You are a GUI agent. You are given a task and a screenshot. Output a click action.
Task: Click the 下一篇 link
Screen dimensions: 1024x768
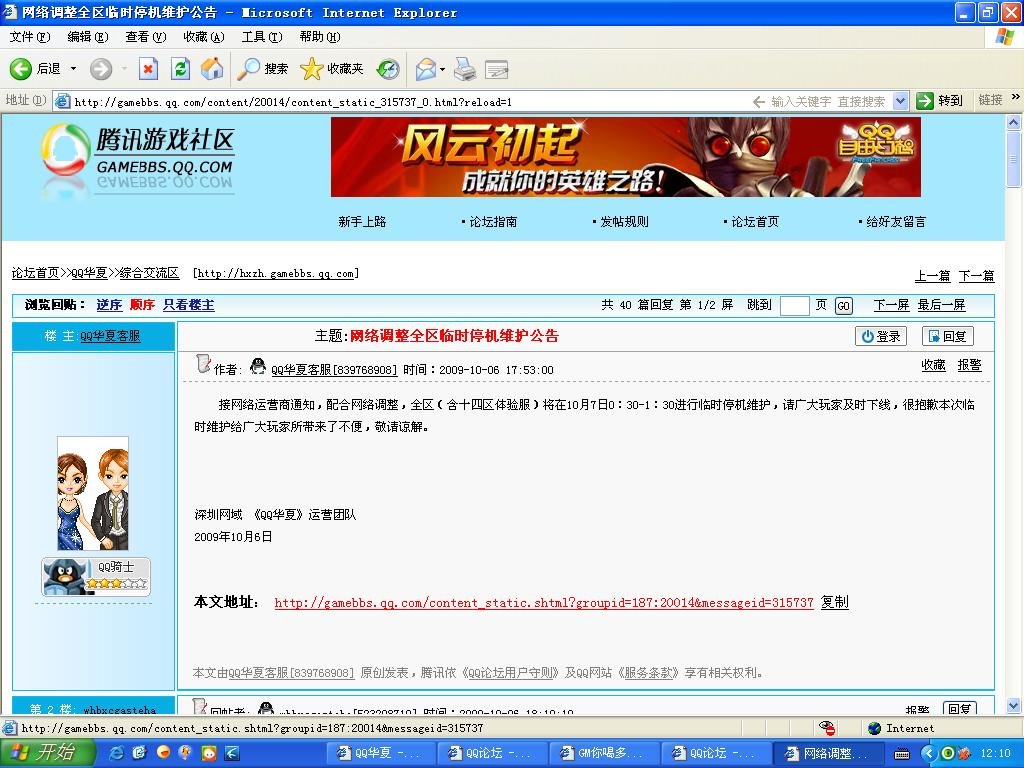pyautogui.click(x=976, y=276)
